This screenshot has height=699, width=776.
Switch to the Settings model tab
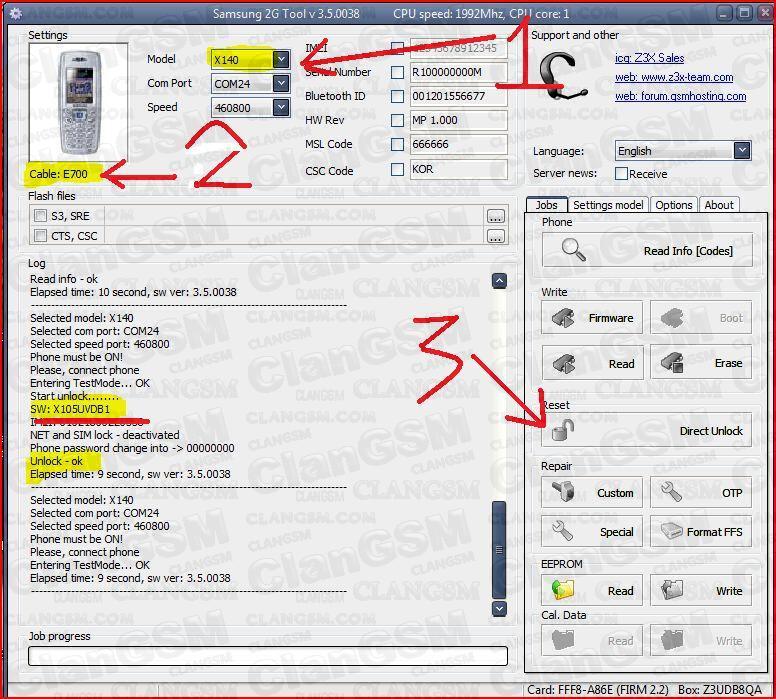(x=608, y=205)
